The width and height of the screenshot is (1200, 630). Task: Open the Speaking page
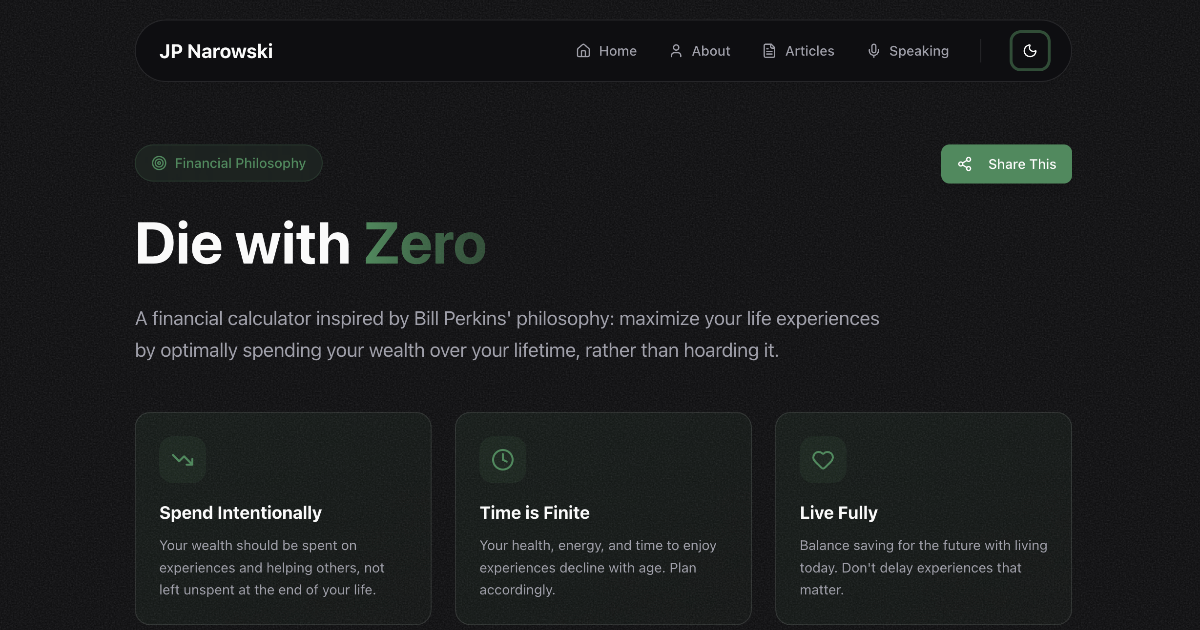point(908,50)
